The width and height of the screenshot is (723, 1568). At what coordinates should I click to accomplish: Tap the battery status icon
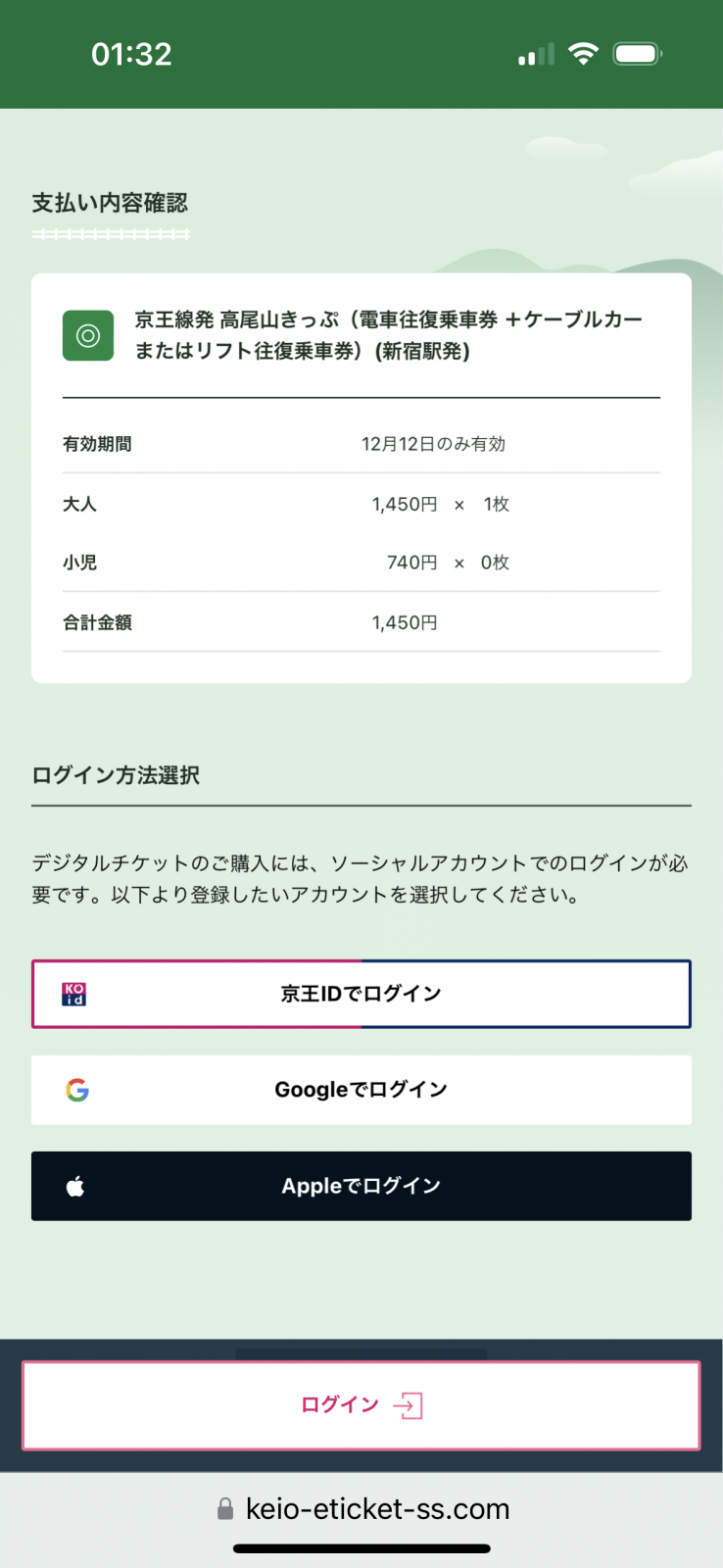pyautogui.click(x=637, y=54)
